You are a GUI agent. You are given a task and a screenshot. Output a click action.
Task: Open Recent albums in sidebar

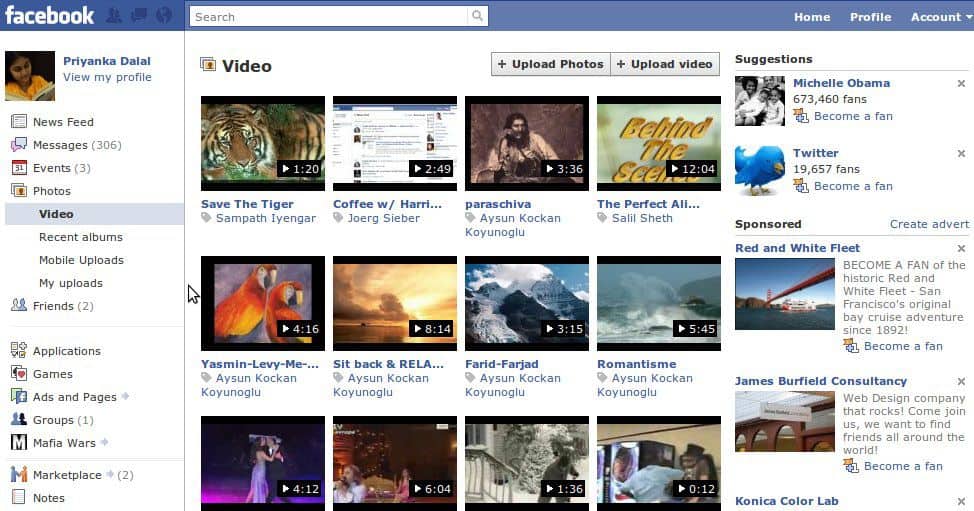(81, 237)
